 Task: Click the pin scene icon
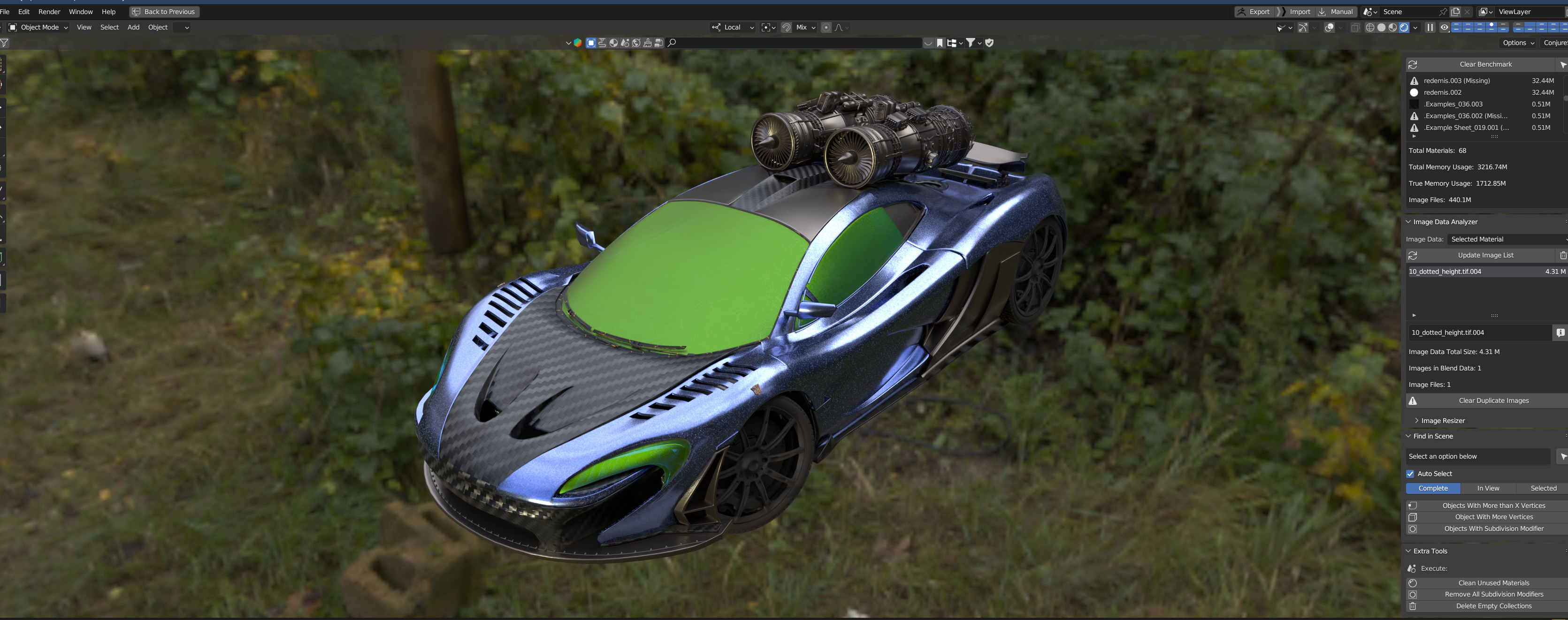[1443, 12]
